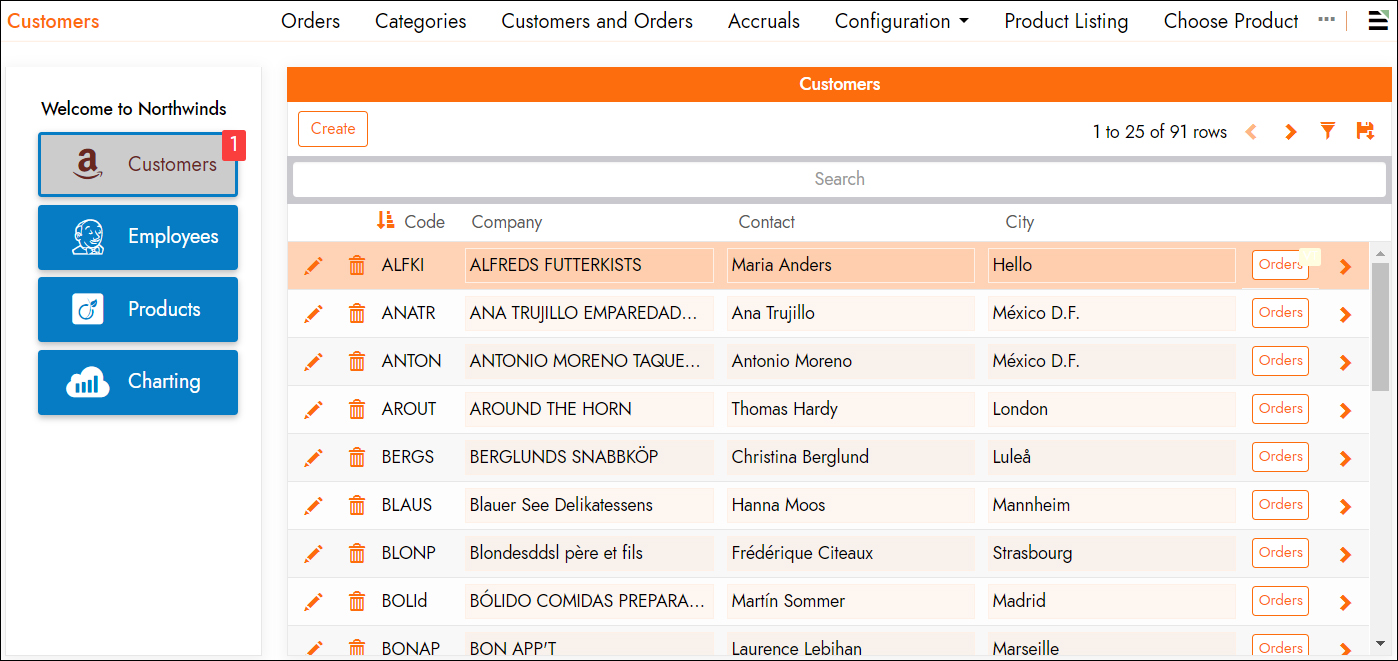
Task: Click the Create button
Action: 333,129
